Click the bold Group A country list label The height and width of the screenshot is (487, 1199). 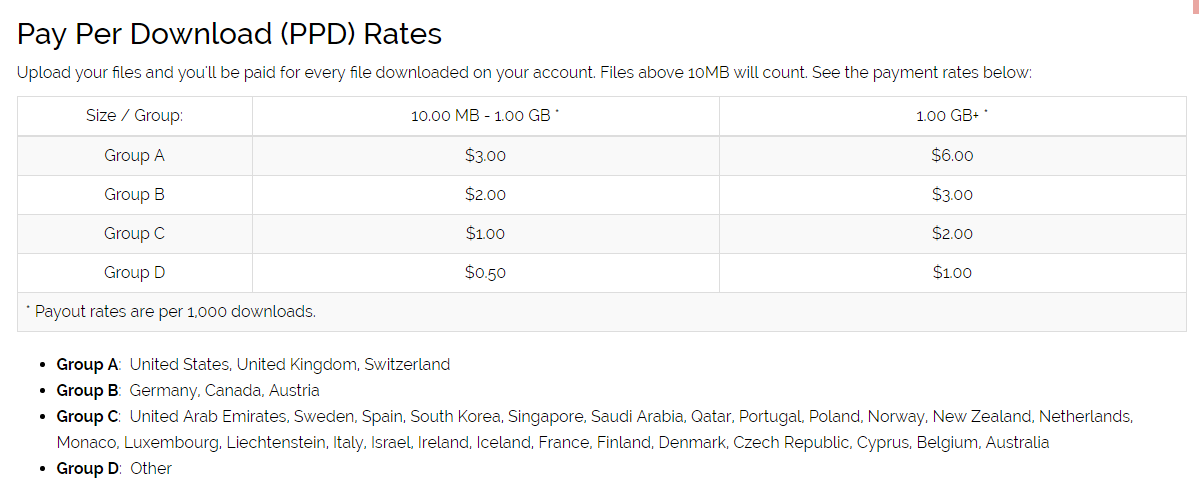point(88,364)
